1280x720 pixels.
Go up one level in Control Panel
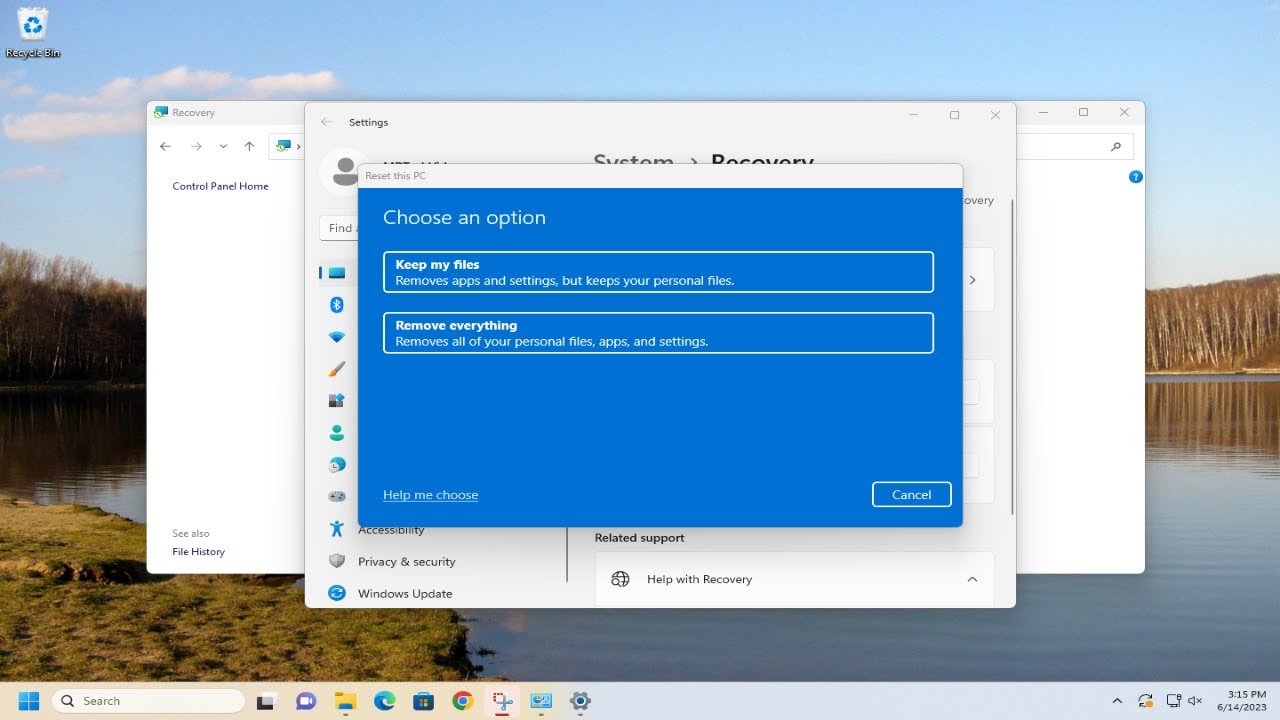click(x=249, y=146)
